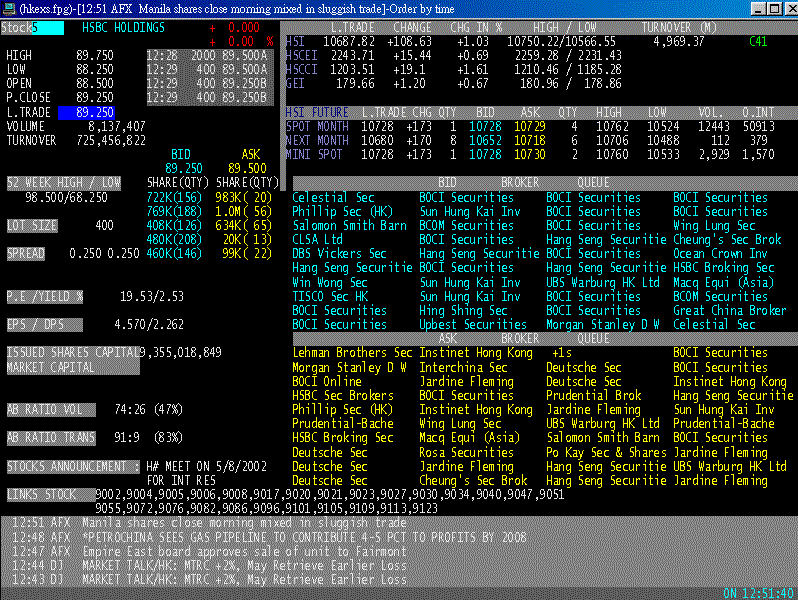Open the 12:51 AFX Manila shares news
Screen dimensions: 798x600
point(209,523)
